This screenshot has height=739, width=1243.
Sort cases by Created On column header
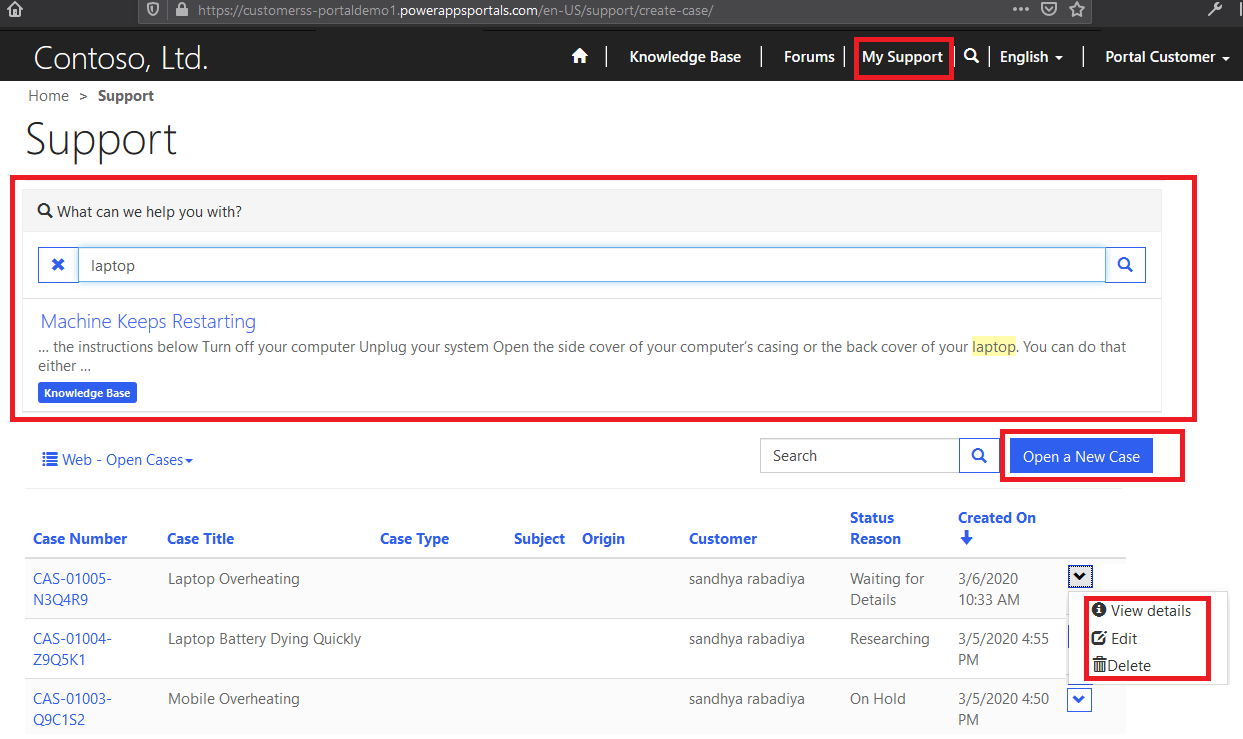click(996, 518)
